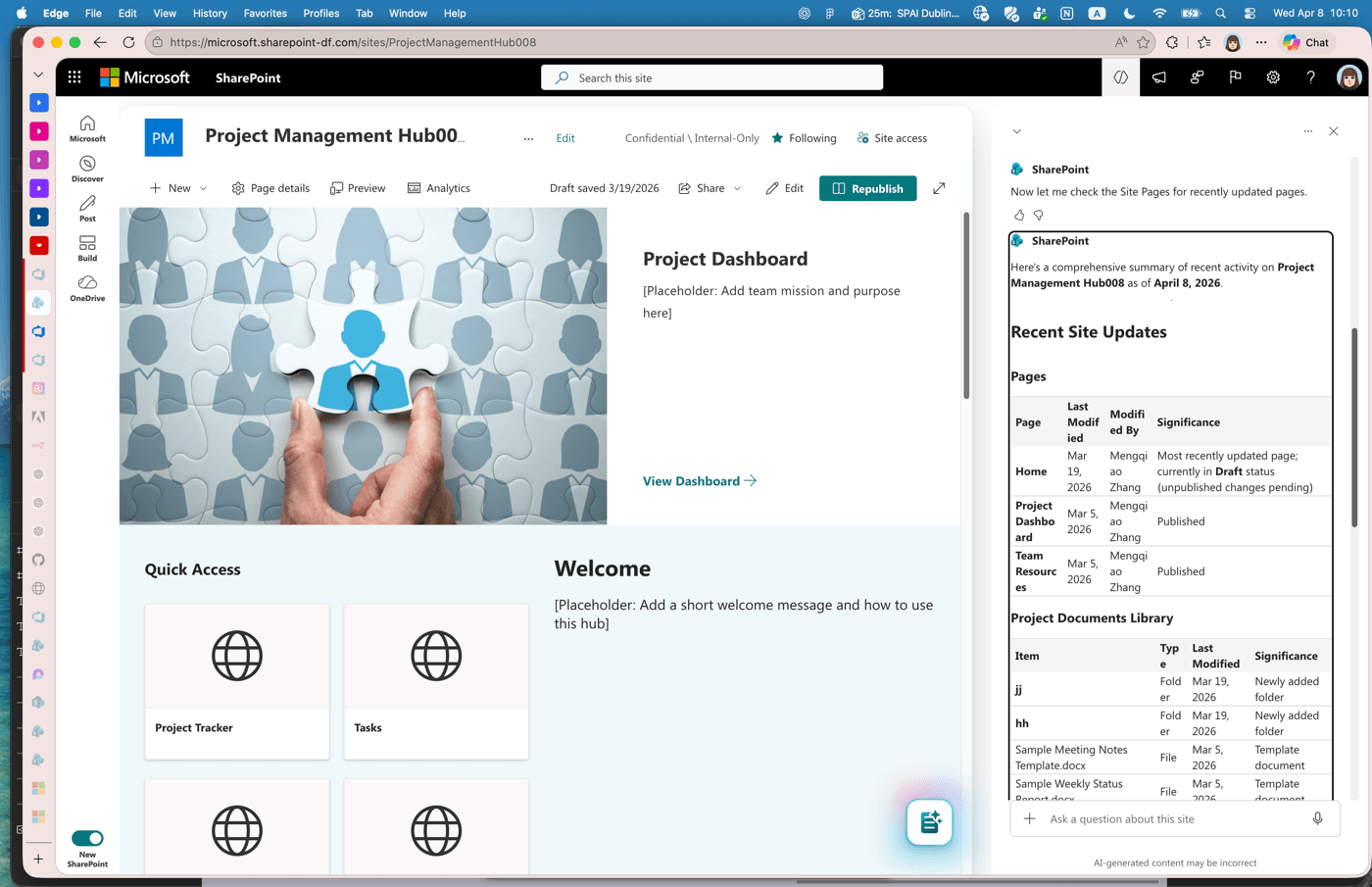Toggle the New SharePoint switch
Image resolution: width=1372 pixels, height=887 pixels.
(87, 838)
